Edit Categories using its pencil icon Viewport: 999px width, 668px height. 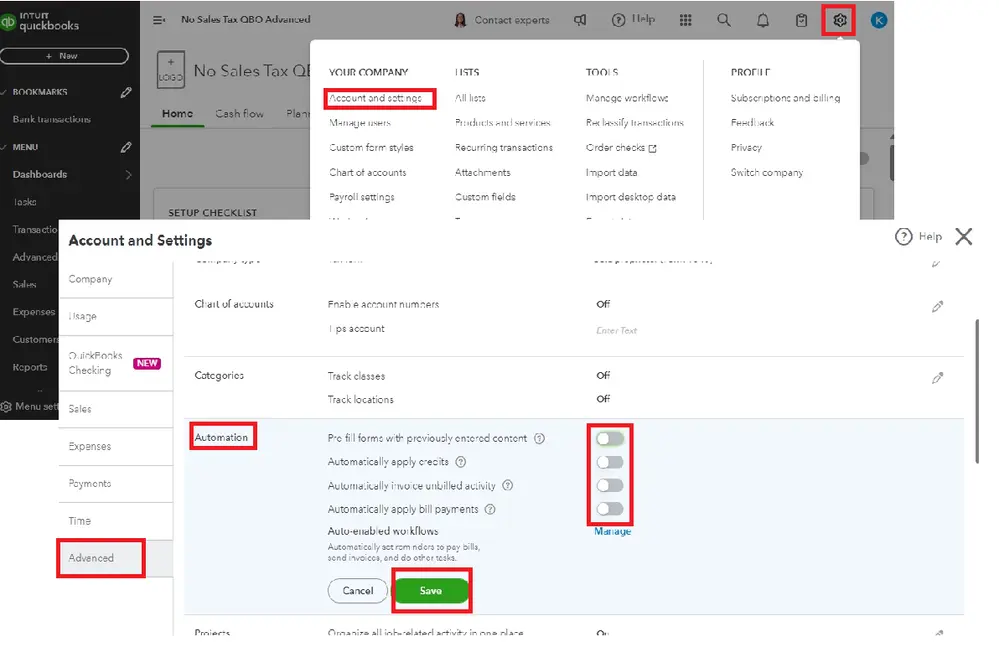click(x=936, y=377)
